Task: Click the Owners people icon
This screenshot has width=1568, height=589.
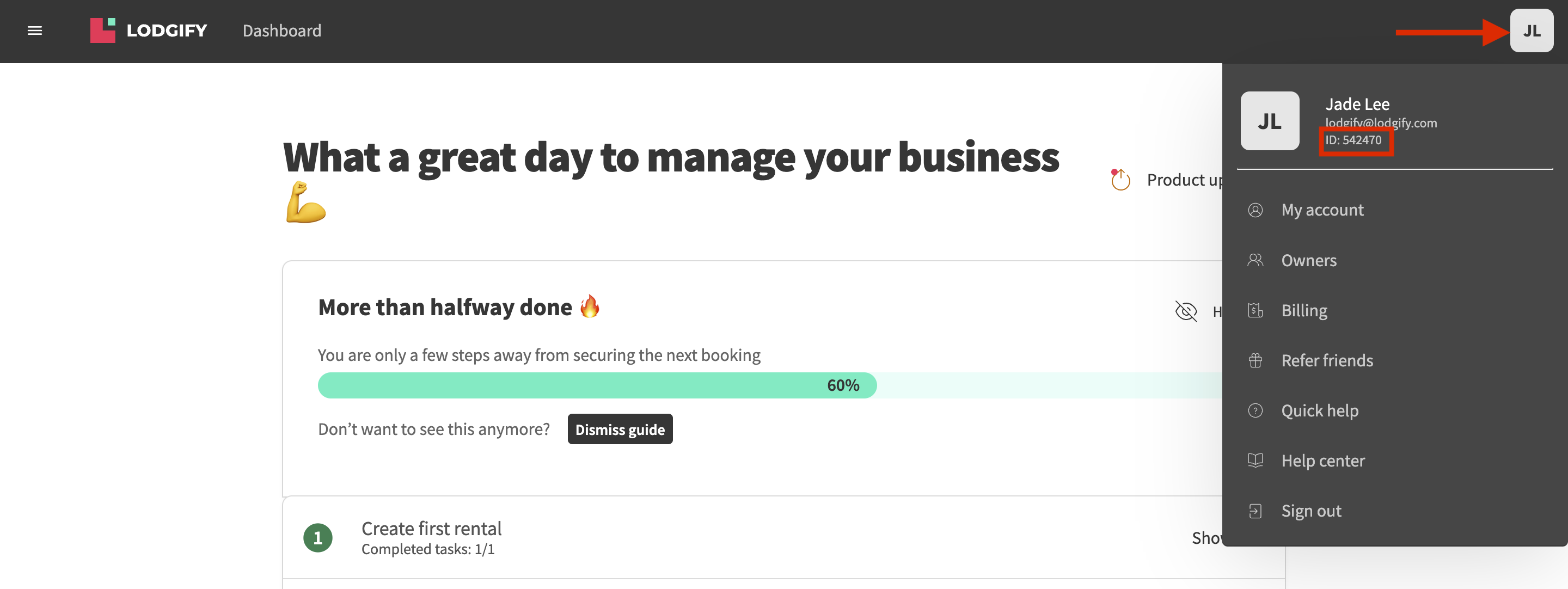Action: [1255, 260]
